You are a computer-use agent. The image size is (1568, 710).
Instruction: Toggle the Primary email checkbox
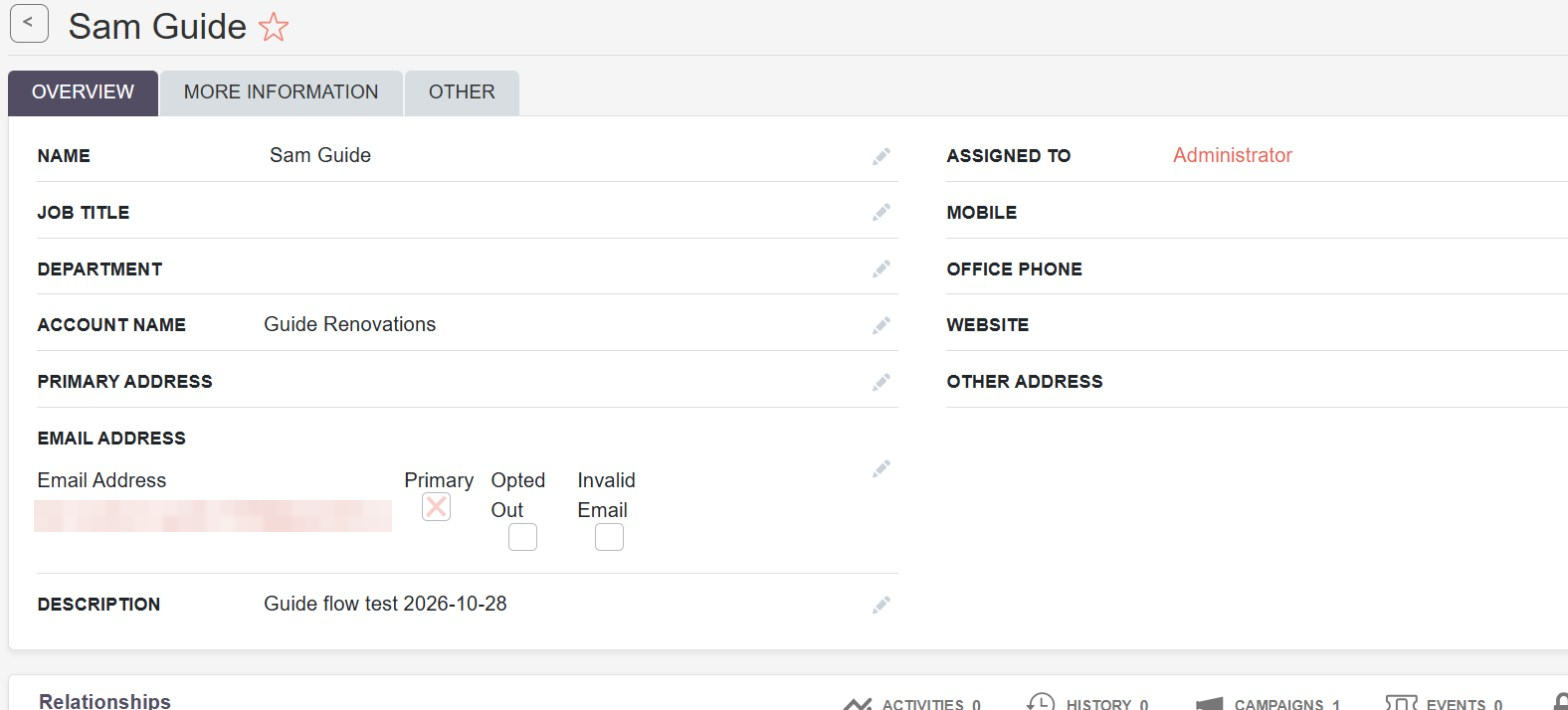436,507
